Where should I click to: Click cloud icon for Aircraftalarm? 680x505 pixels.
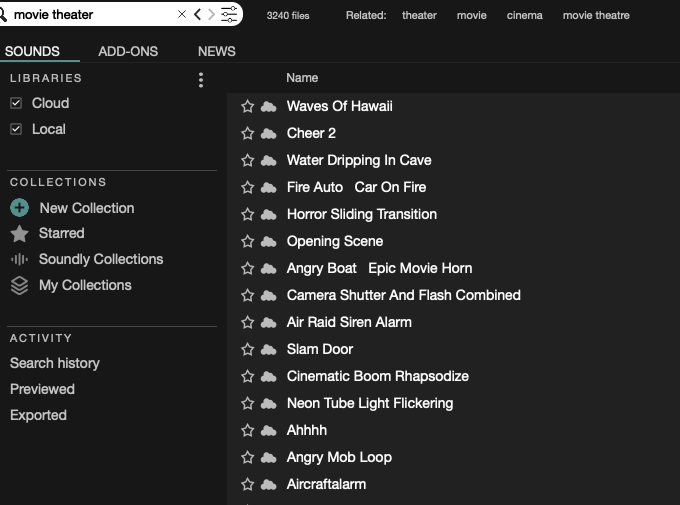[268, 484]
